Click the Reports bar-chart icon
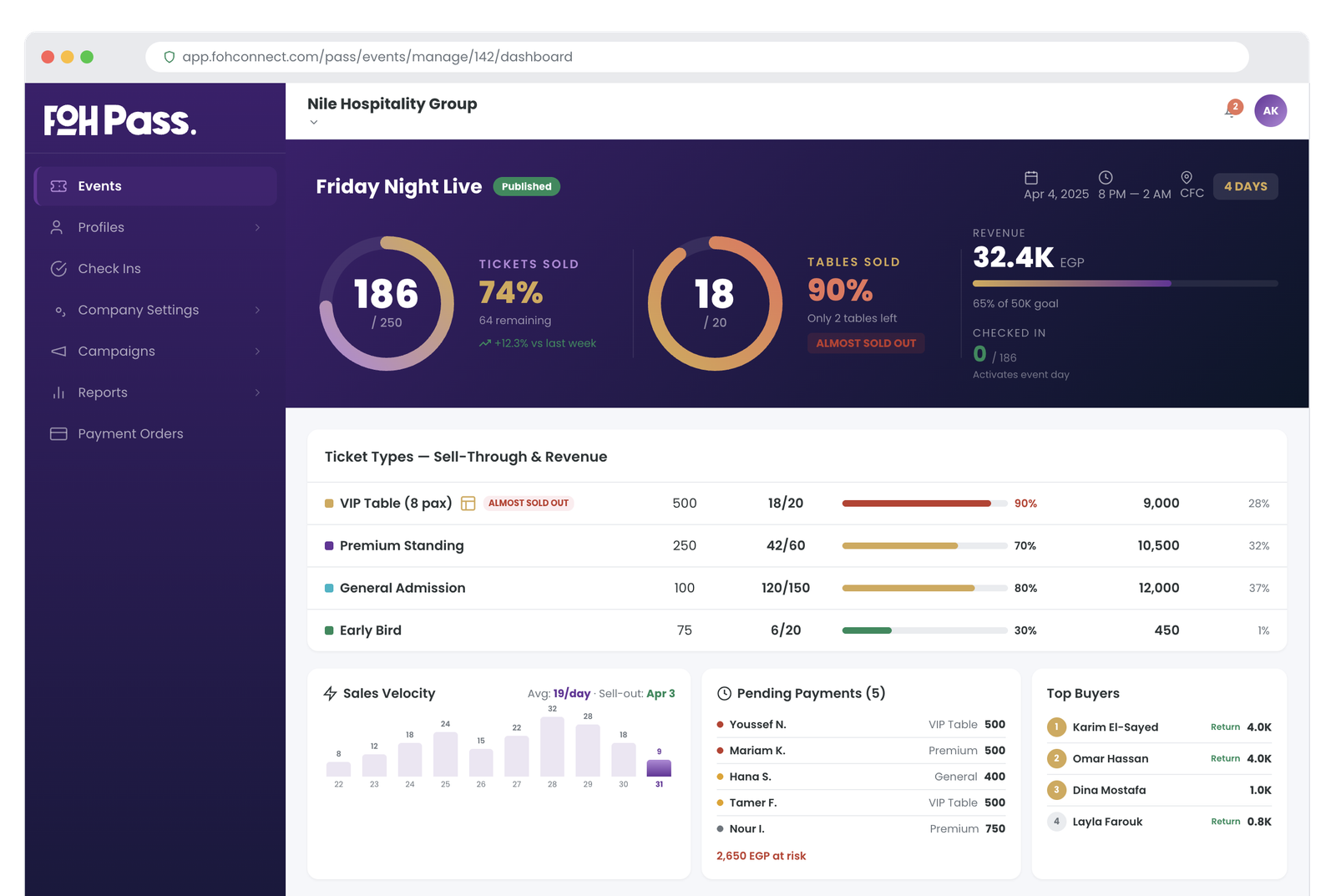Screen dimensions: 1336x896 coord(58,392)
